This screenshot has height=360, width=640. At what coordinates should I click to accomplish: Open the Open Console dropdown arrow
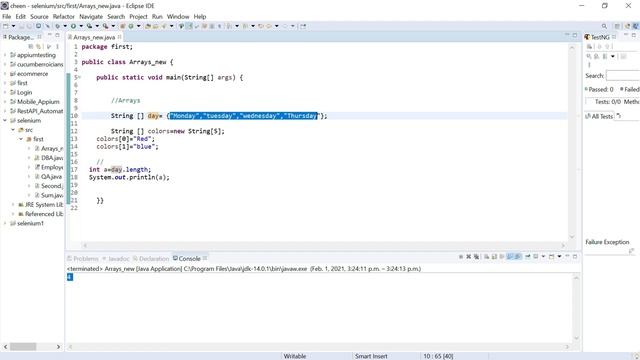tap(559, 257)
